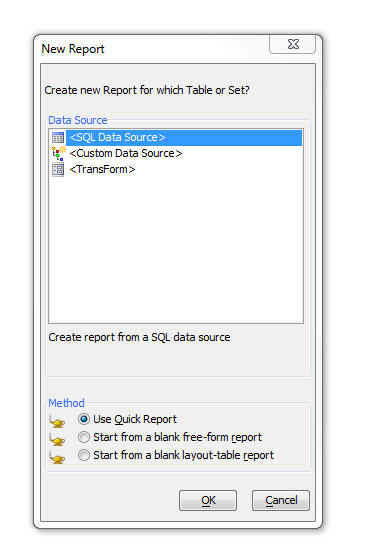Click the Create report from a SQL data source description

(x=139, y=337)
